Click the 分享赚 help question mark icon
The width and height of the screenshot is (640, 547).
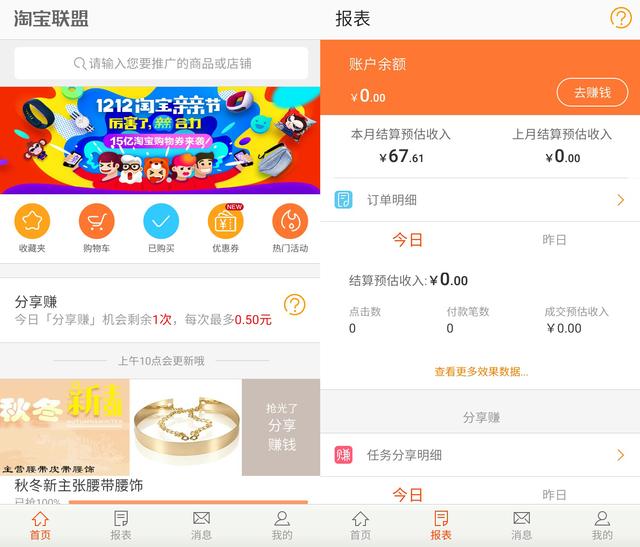click(294, 305)
